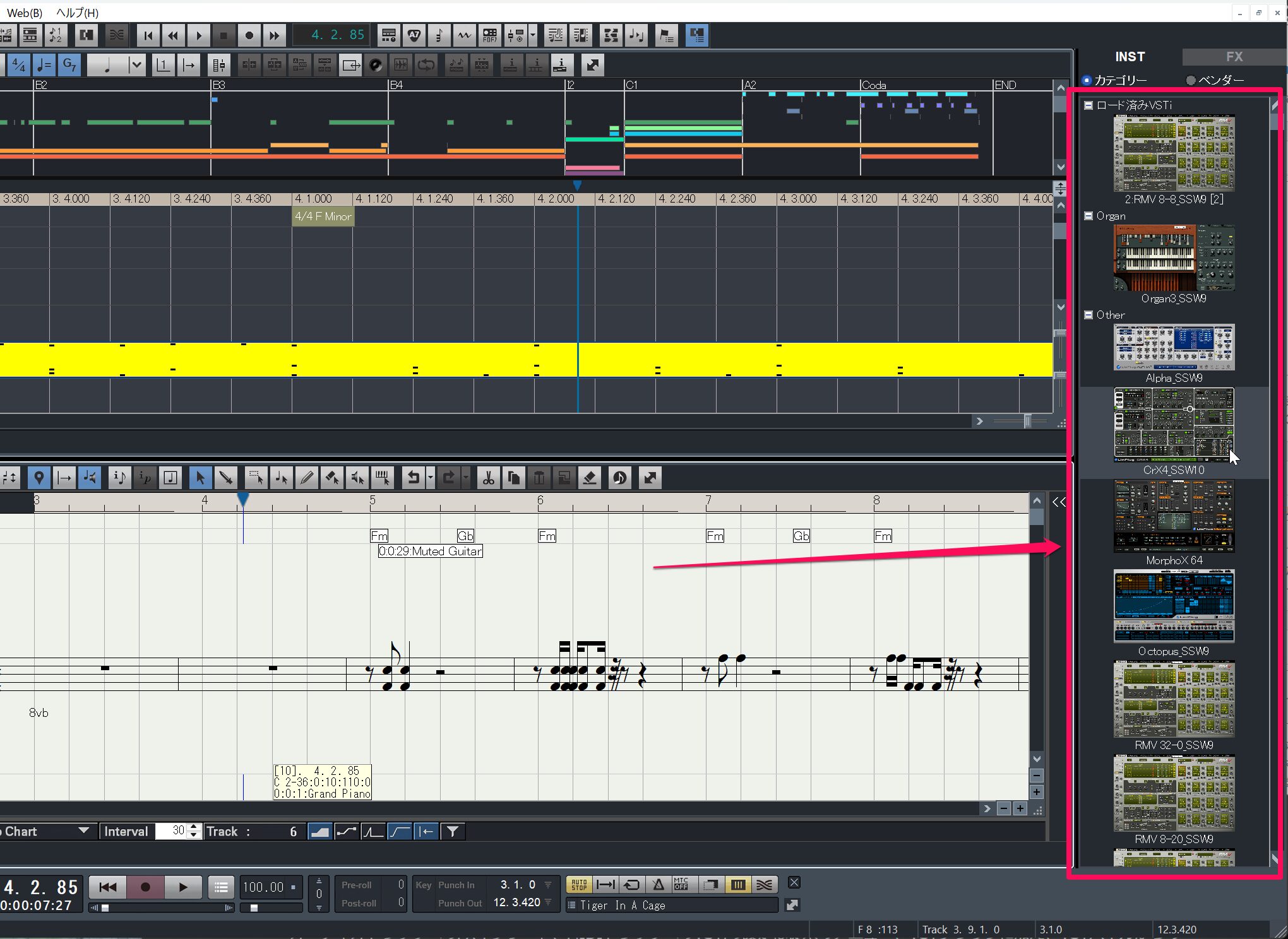The image size is (1288, 939).
Task: Click the MorphoX 64 instrument thumbnail
Action: pyautogui.click(x=1173, y=516)
